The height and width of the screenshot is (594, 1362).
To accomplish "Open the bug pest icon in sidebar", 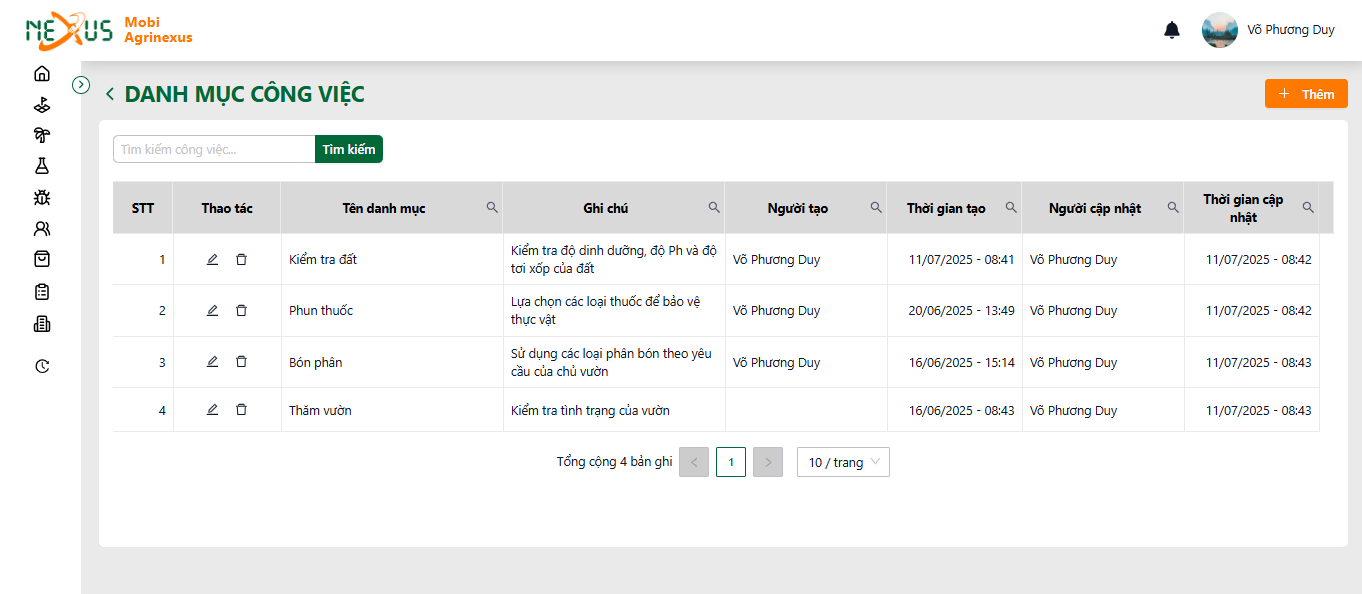I will [x=41, y=197].
